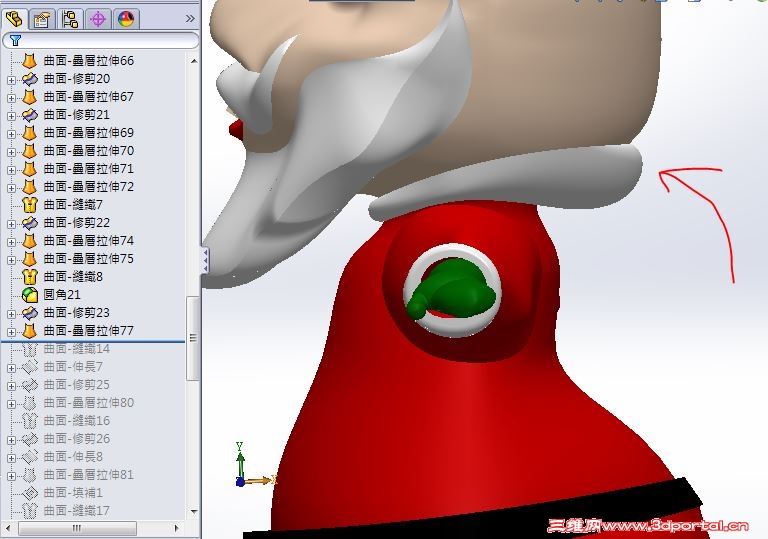Select the suppressed 曲面-伸長8 feature

coord(73,457)
